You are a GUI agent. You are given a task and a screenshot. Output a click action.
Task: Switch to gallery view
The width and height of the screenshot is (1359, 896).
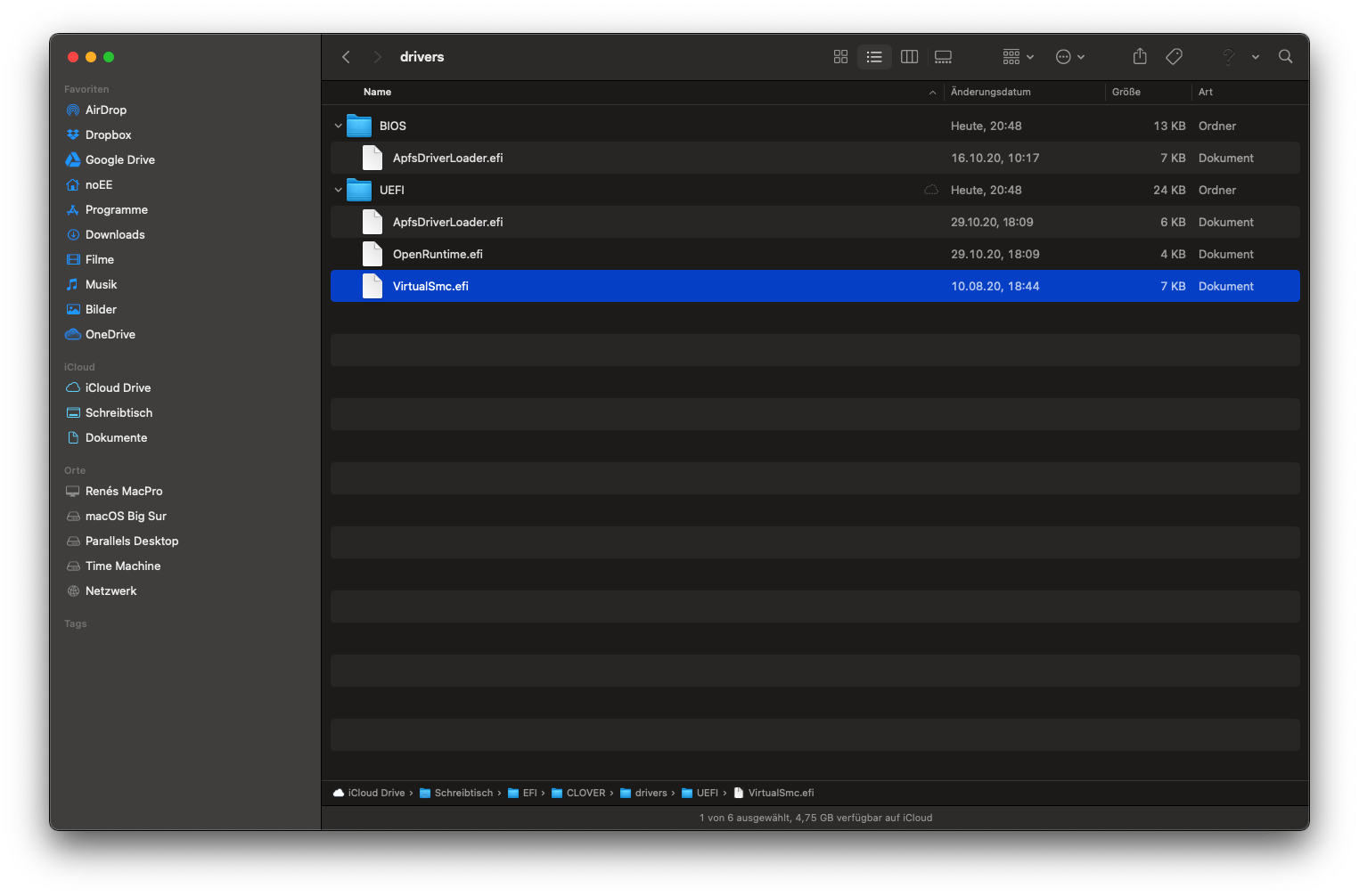[x=943, y=57]
